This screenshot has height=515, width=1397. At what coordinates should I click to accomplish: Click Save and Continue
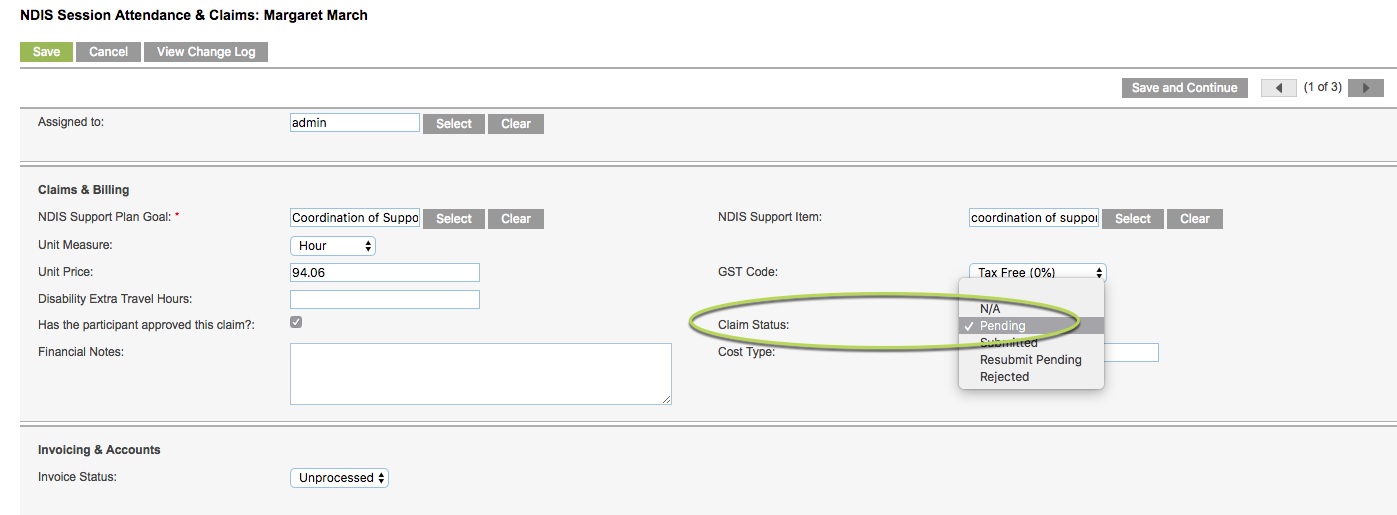[1185, 88]
